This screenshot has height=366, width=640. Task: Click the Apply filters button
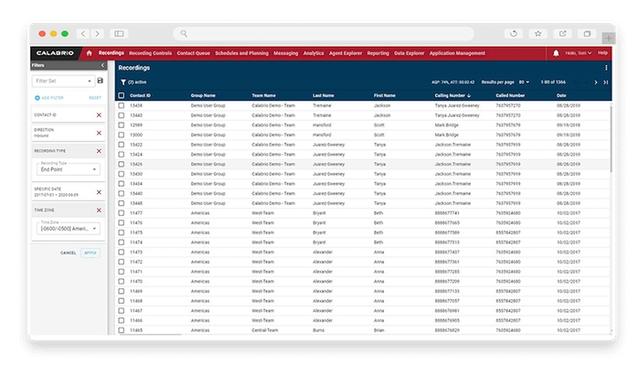90,253
